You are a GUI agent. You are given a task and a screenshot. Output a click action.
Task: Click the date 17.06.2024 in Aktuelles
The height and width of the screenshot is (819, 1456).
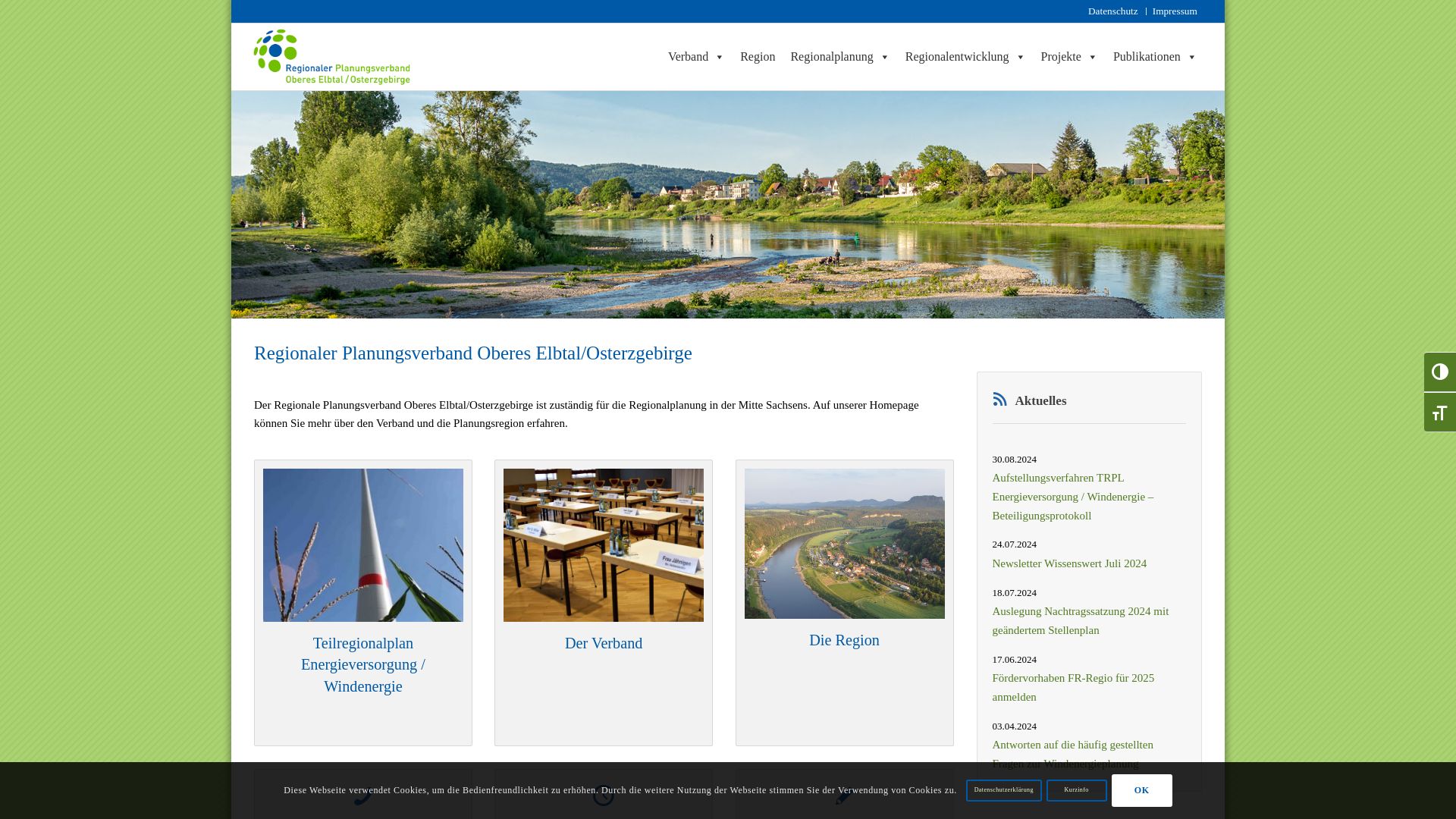pyautogui.click(x=1014, y=660)
